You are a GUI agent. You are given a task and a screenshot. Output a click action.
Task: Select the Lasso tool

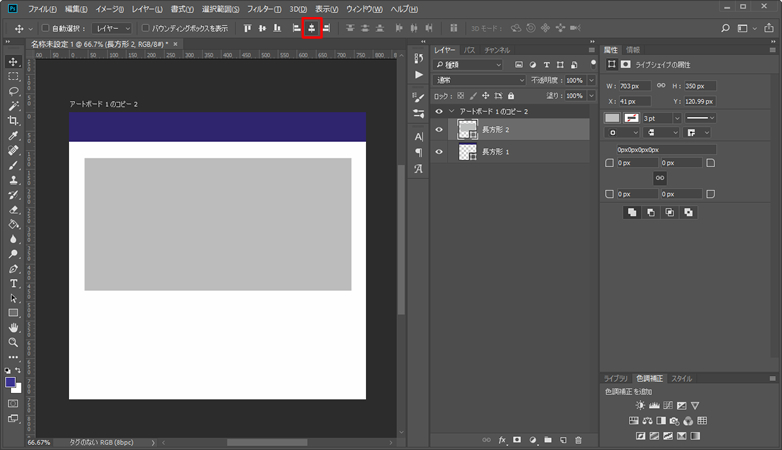click(x=13, y=91)
